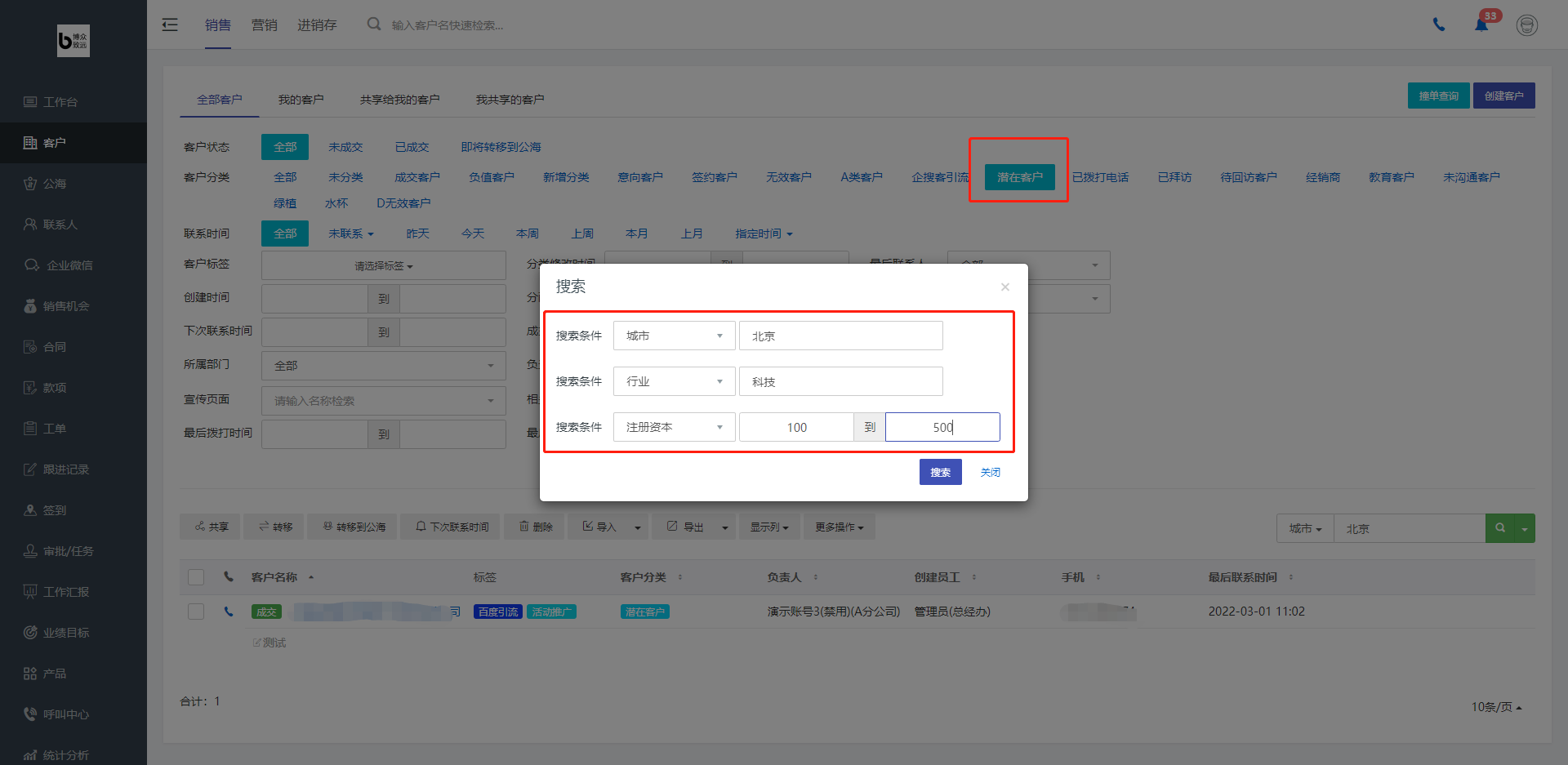The height and width of the screenshot is (765, 1568).
Task: Click the 撞单查询 button
Action: point(1439,96)
